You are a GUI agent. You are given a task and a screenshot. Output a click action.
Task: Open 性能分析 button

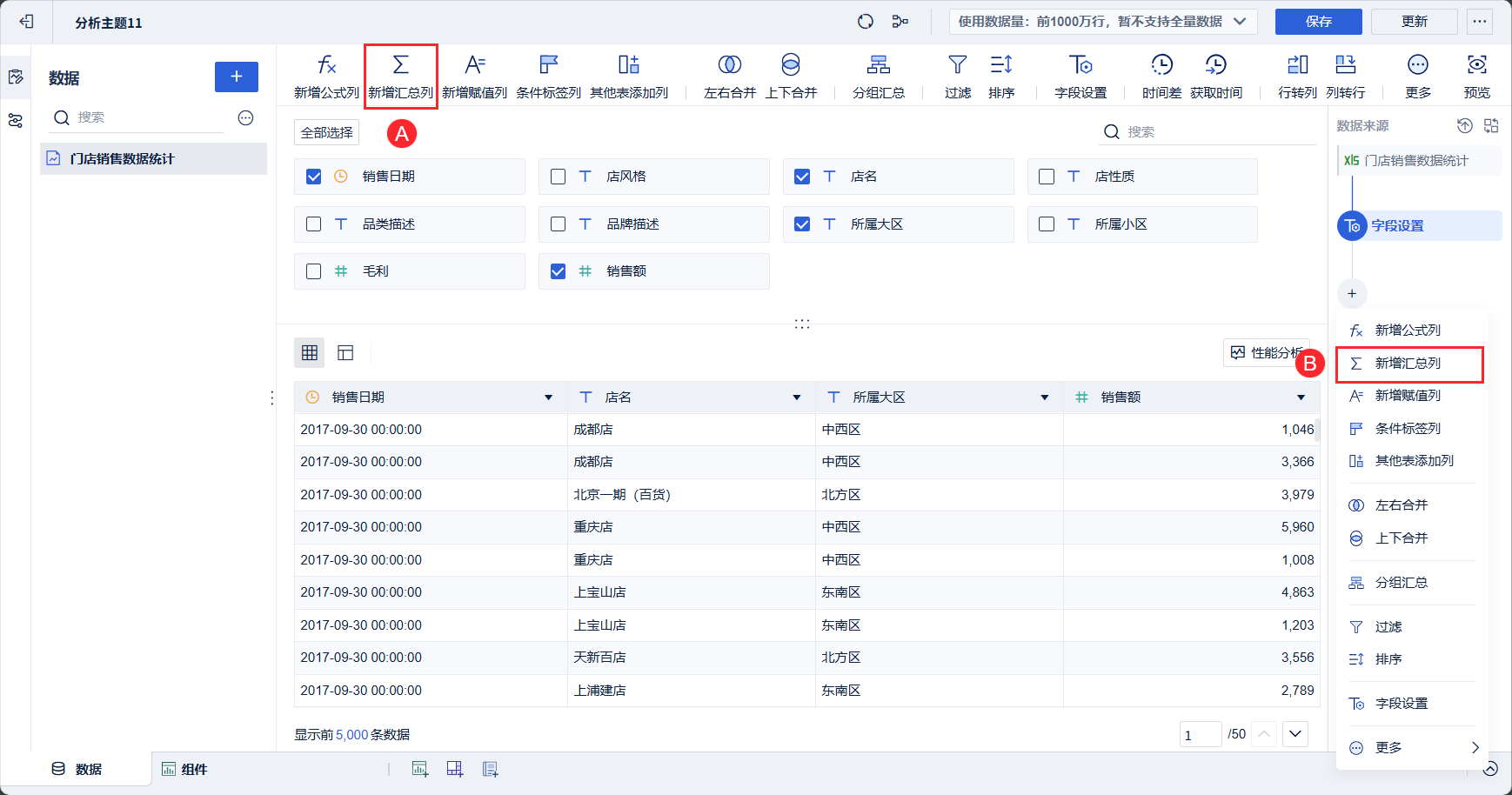(x=1267, y=352)
